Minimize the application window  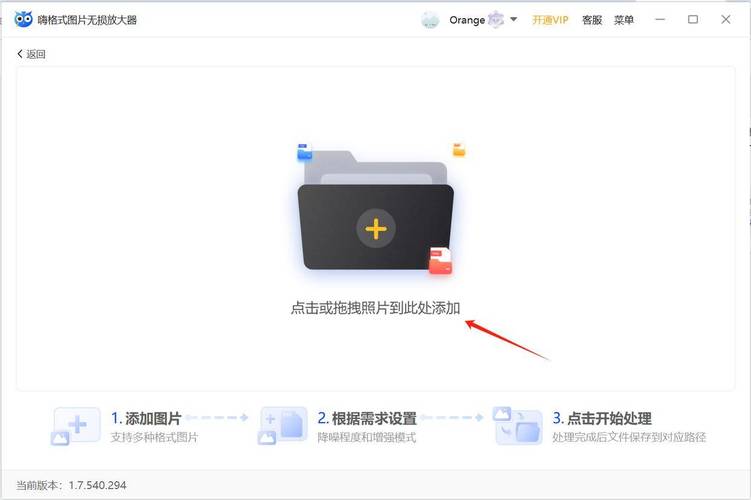click(x=660, y=20)
